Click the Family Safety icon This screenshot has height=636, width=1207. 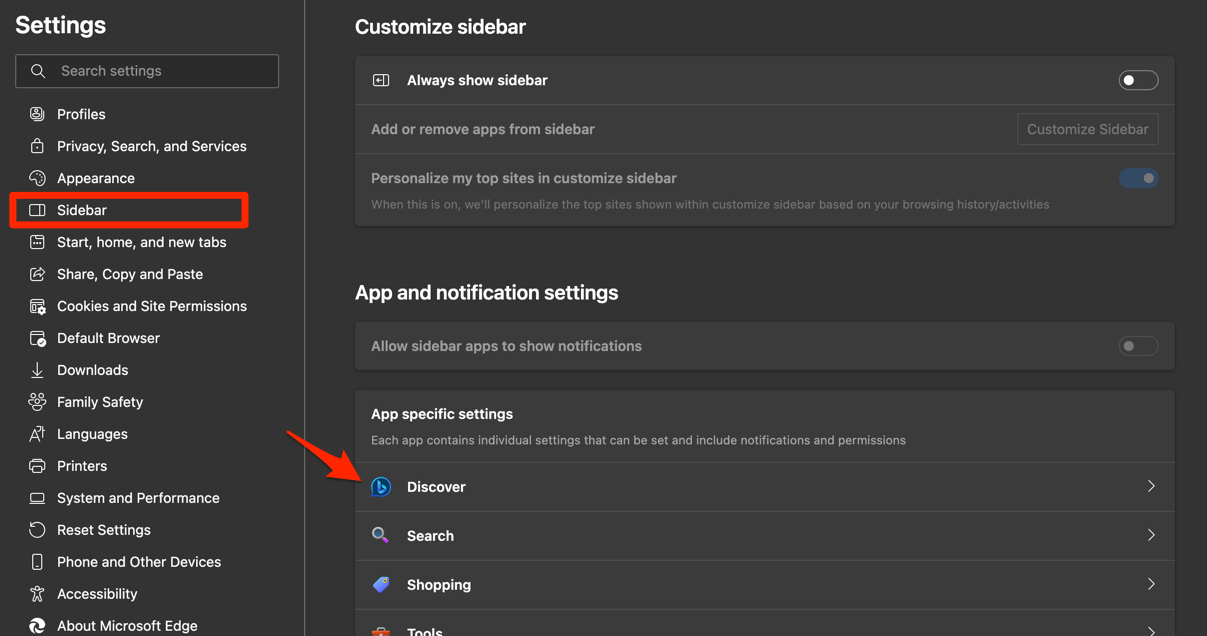pos(37,402)
